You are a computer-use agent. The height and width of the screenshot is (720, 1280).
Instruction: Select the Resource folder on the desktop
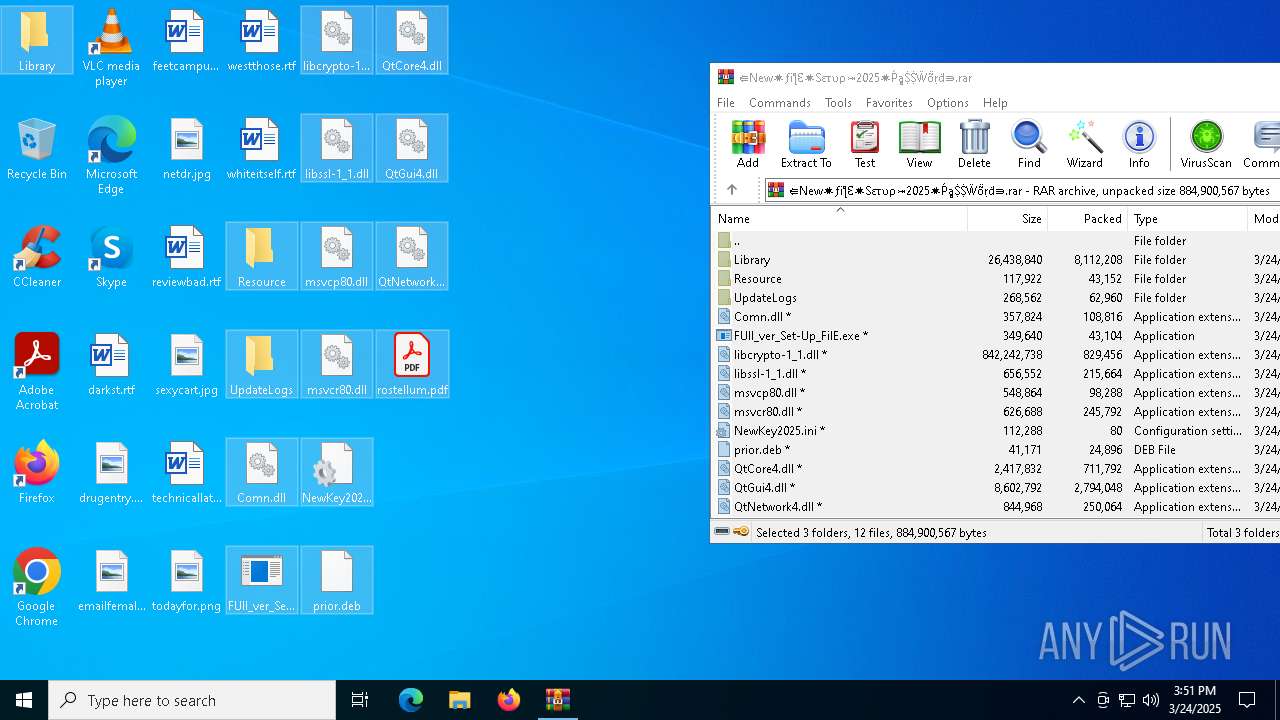click(262, 256)
